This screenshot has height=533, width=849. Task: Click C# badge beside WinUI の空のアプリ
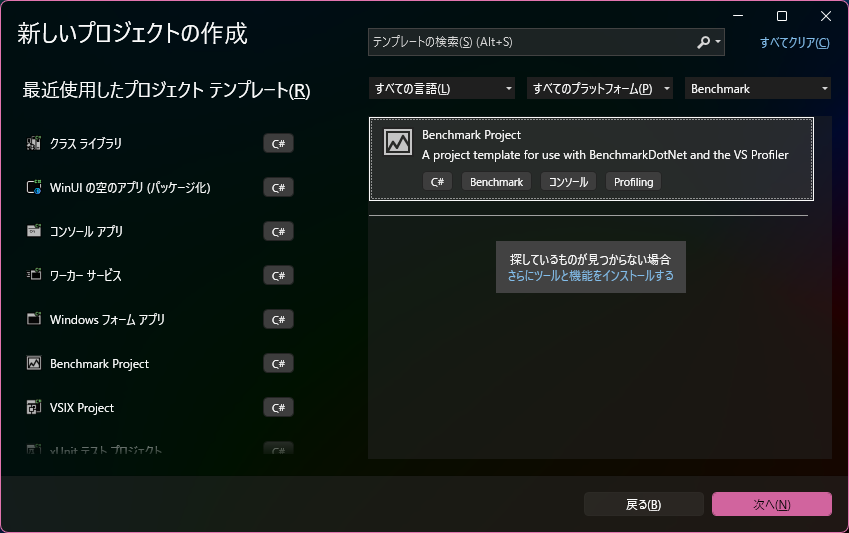pyautogui.click(x=278, y=187)
